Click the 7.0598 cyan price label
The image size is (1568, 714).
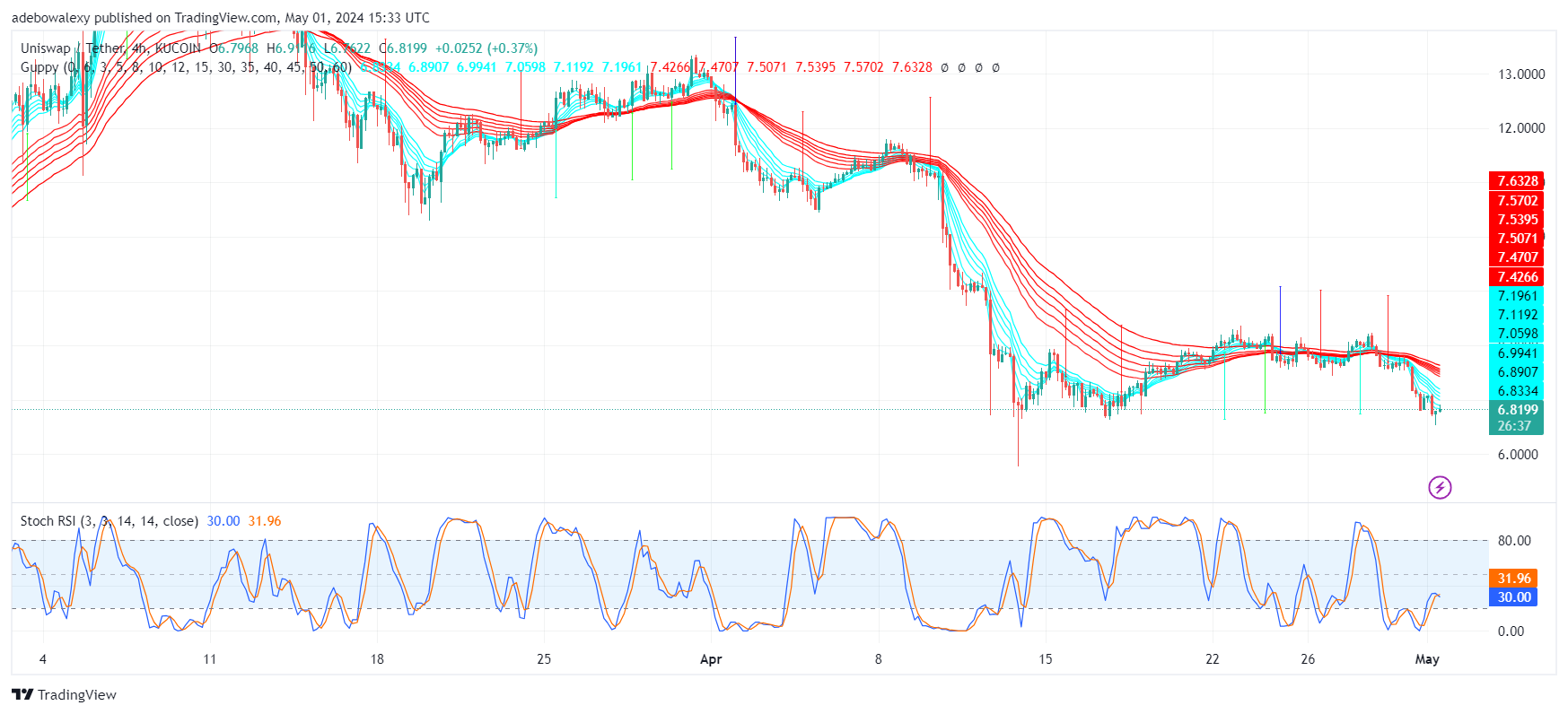[1516, 334]
